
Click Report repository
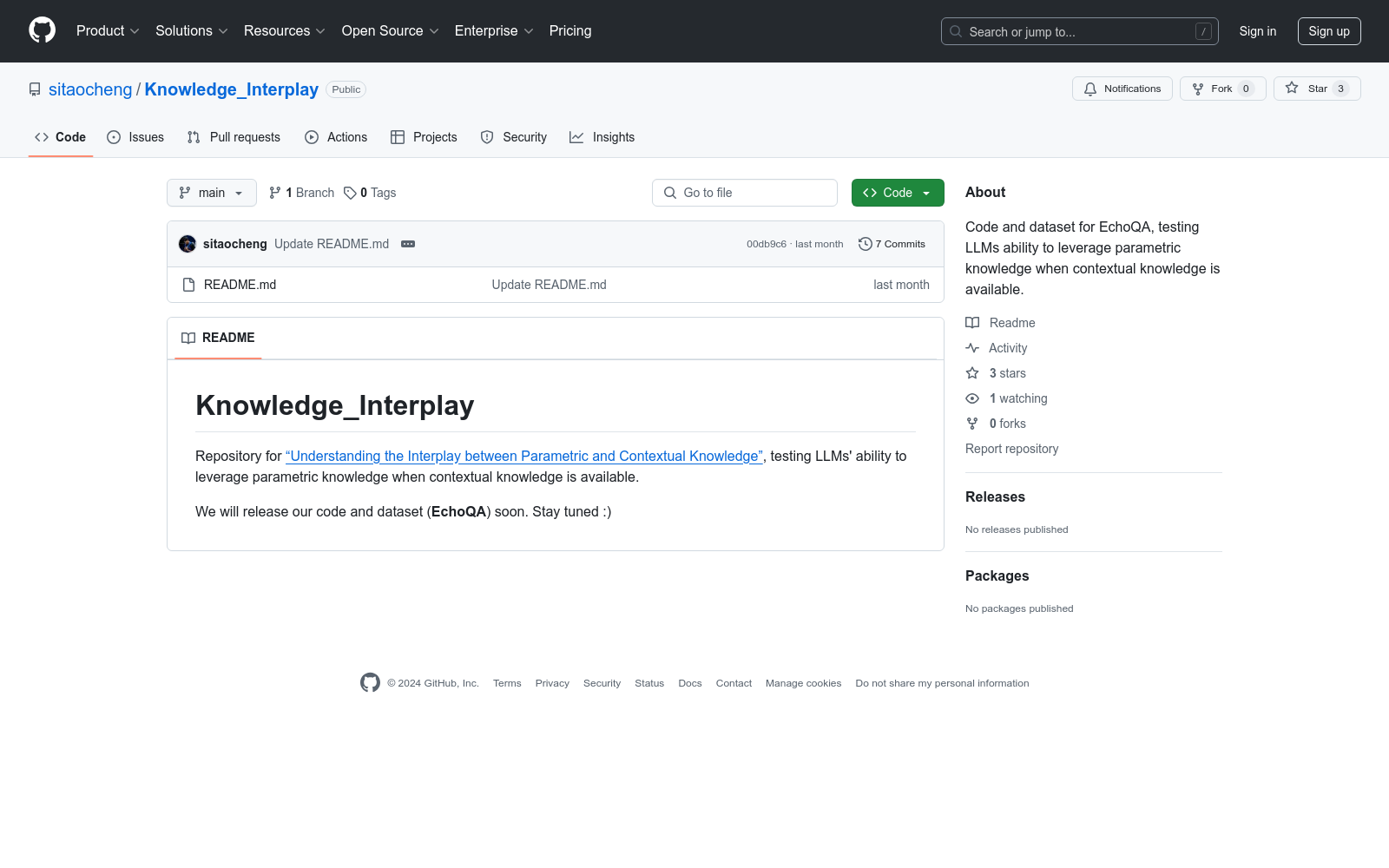coord(1011,449)
